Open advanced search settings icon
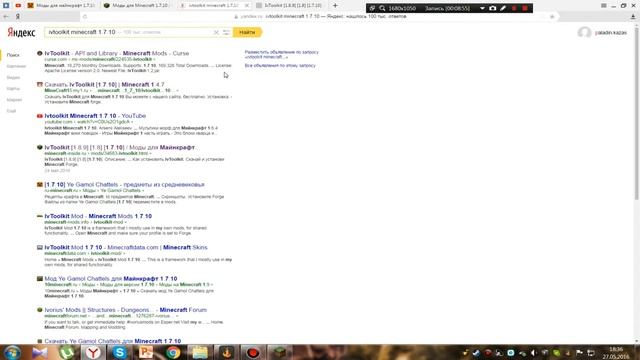The image size is (640, 360). [226, 32]
